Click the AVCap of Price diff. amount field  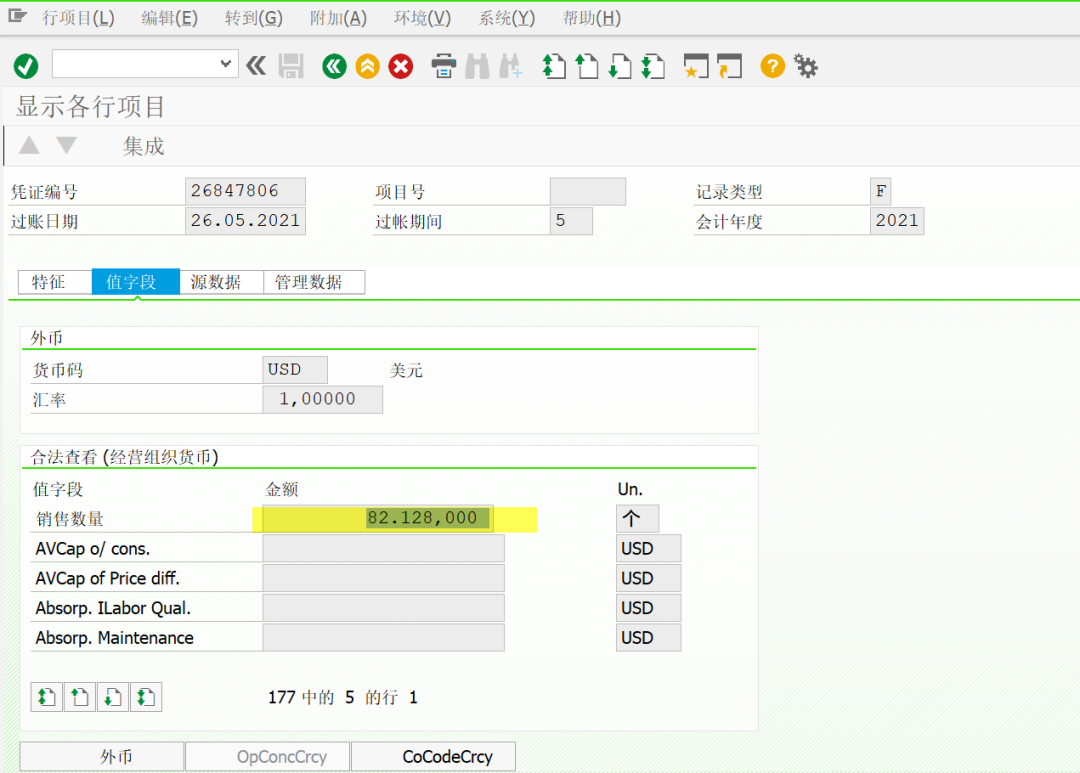click(x=383, y=578)
